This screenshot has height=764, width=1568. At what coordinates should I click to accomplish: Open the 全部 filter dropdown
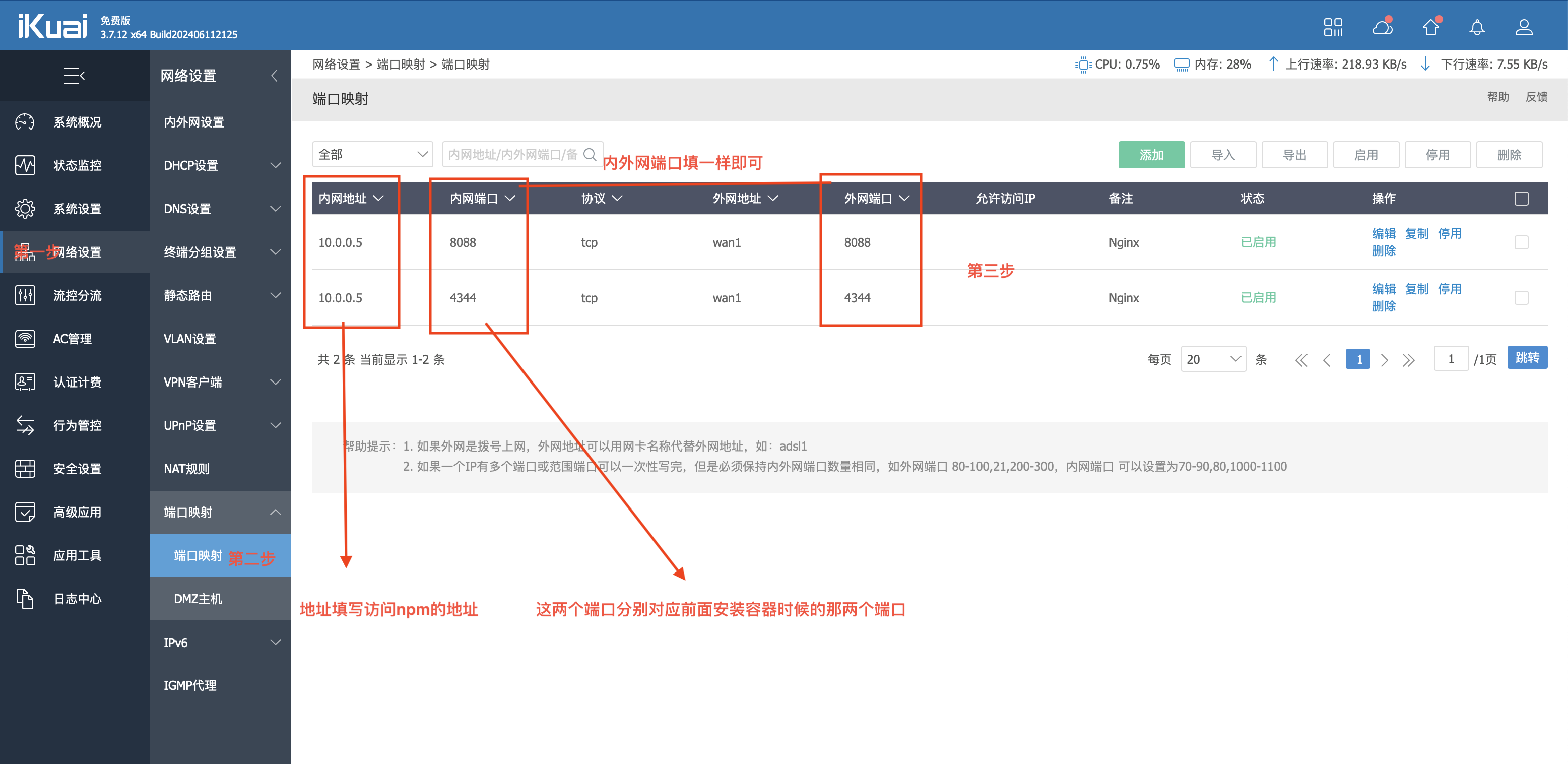pyautogui.click(x=372, y=155)
